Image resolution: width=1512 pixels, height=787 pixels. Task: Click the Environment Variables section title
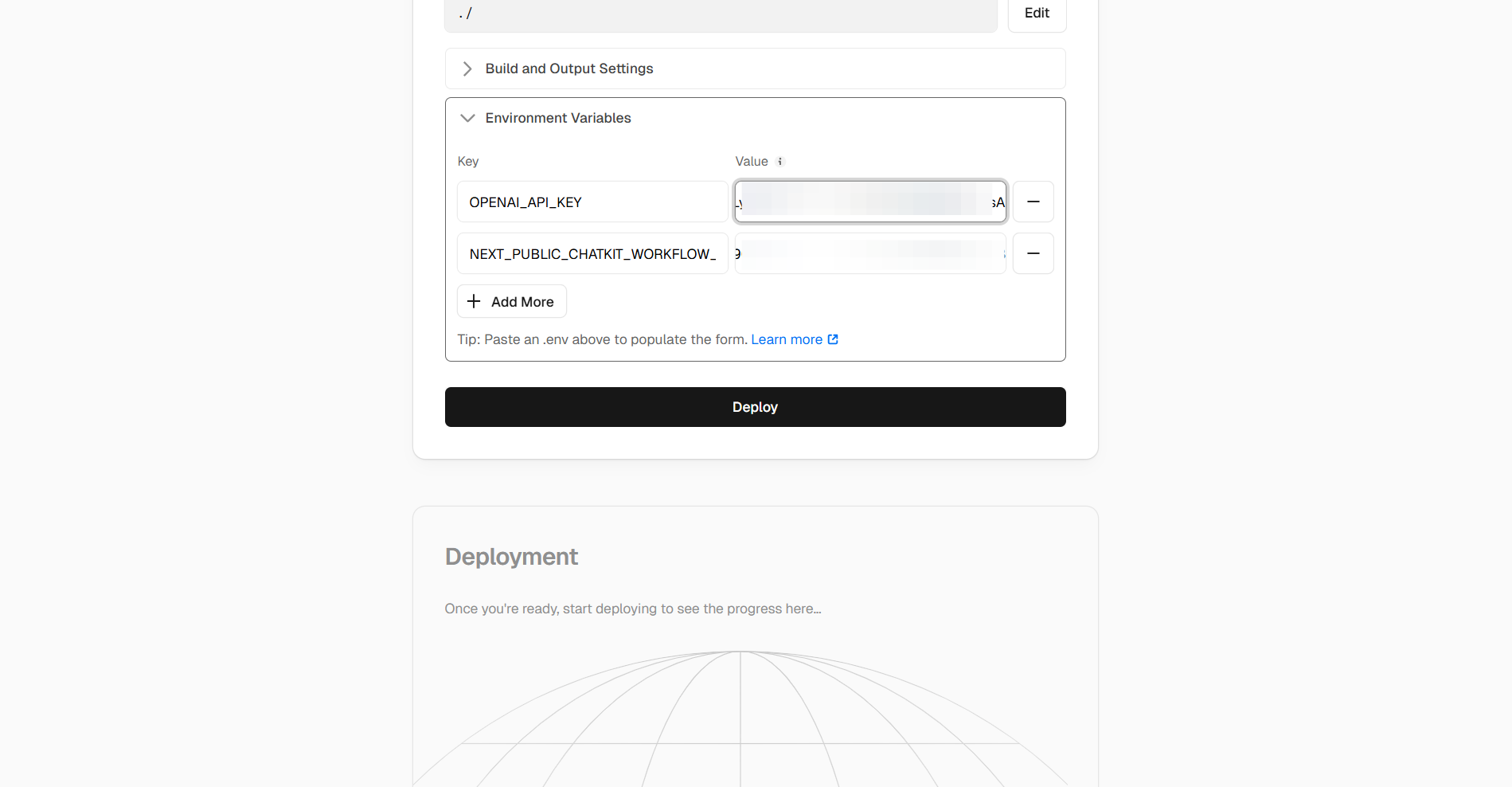(x=557, y=118)
